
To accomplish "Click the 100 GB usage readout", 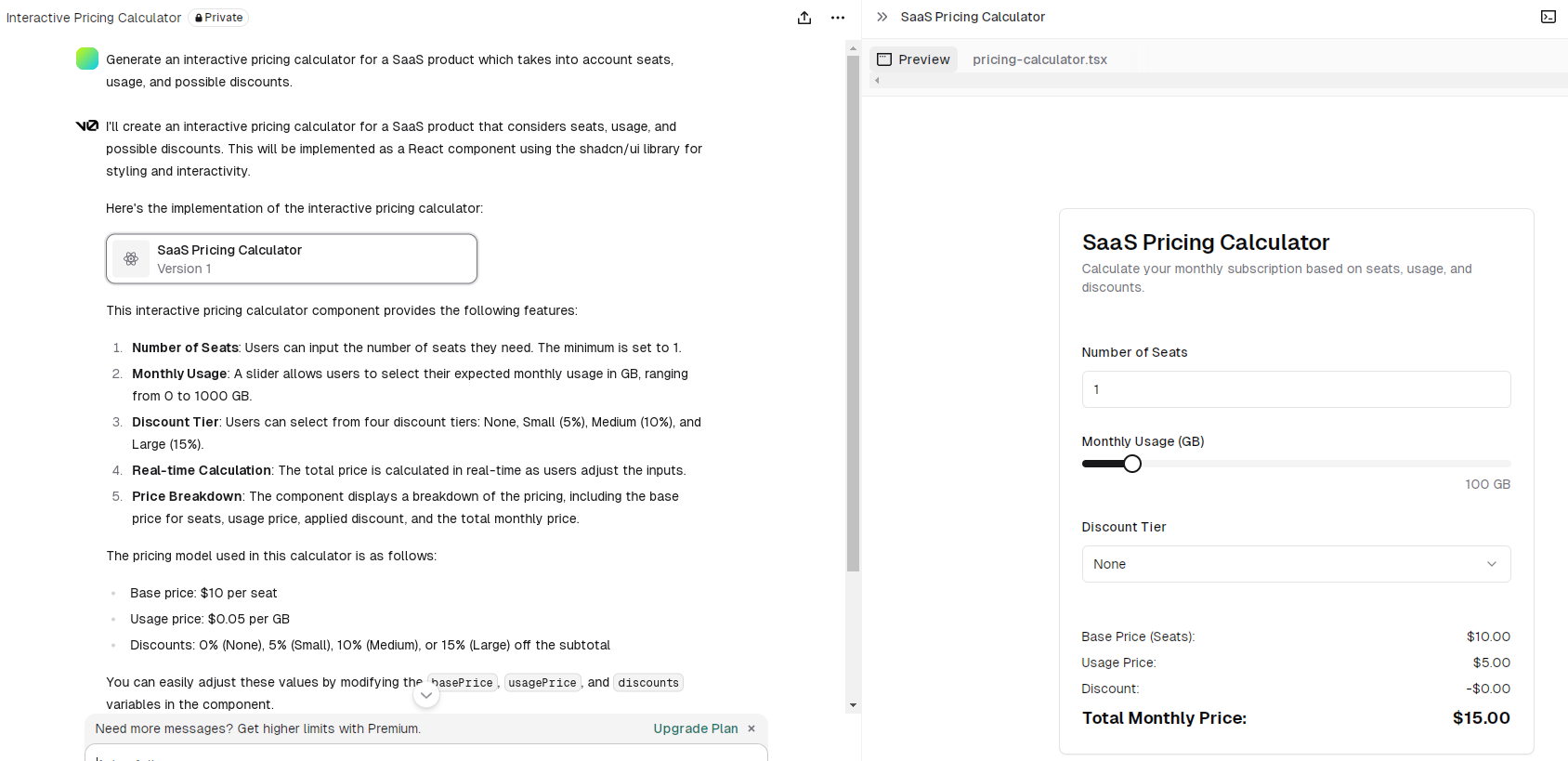I will 1487,484.
